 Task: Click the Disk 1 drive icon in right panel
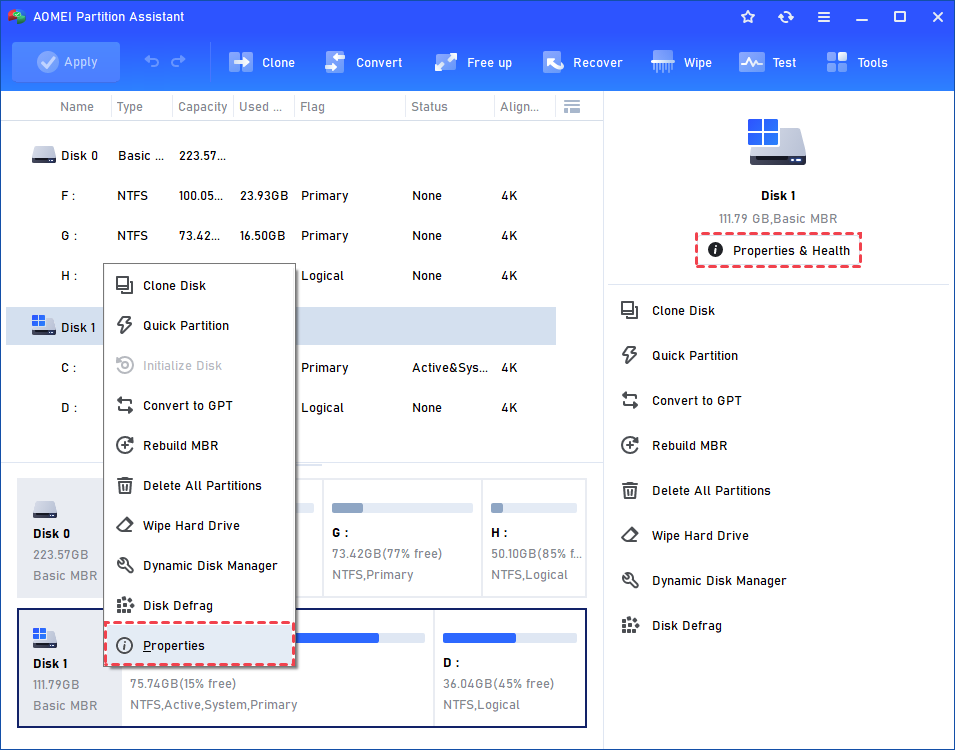click(777, 142)
